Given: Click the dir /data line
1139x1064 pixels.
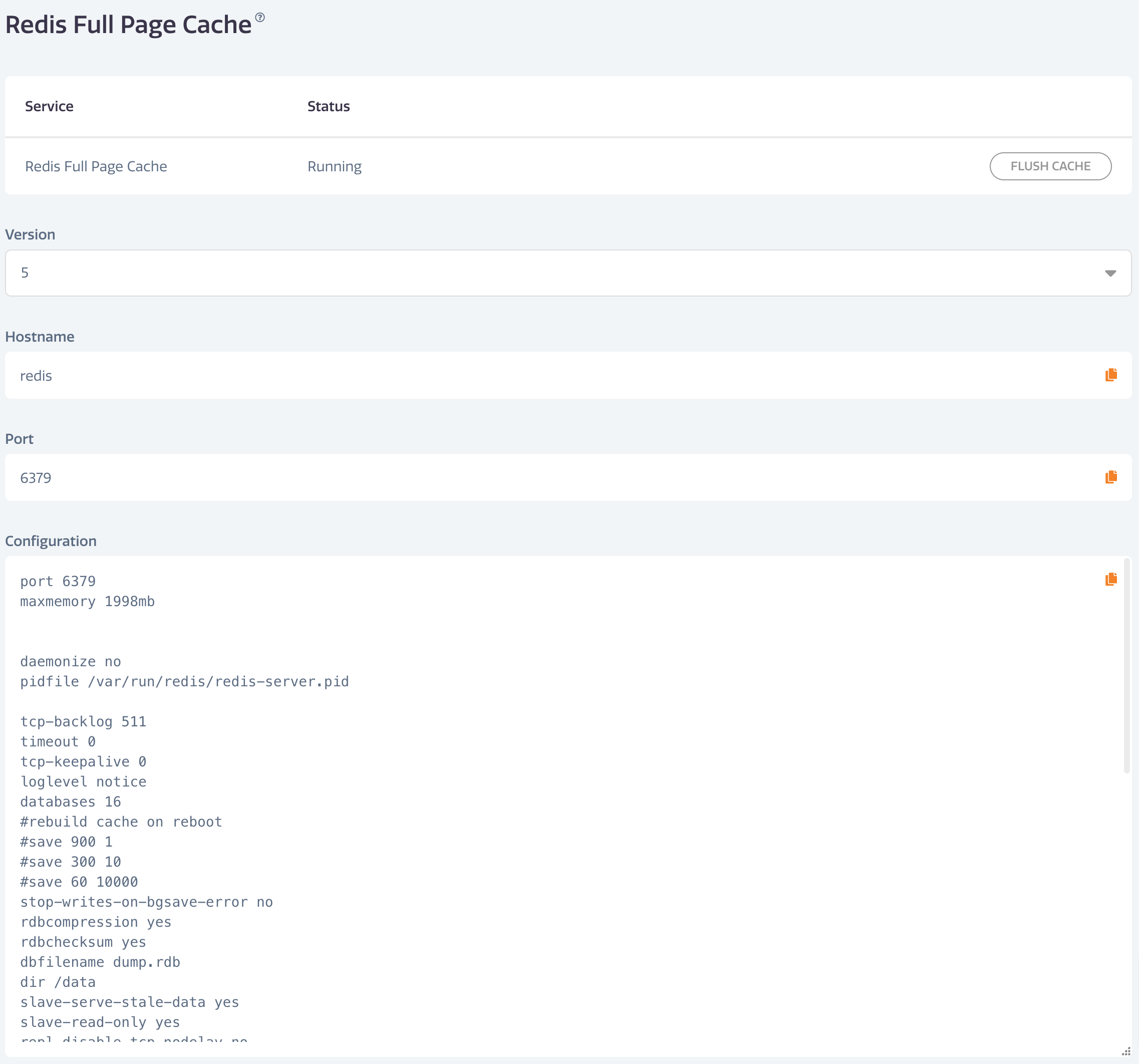Looking at the screenshot, I should [58, 982].
